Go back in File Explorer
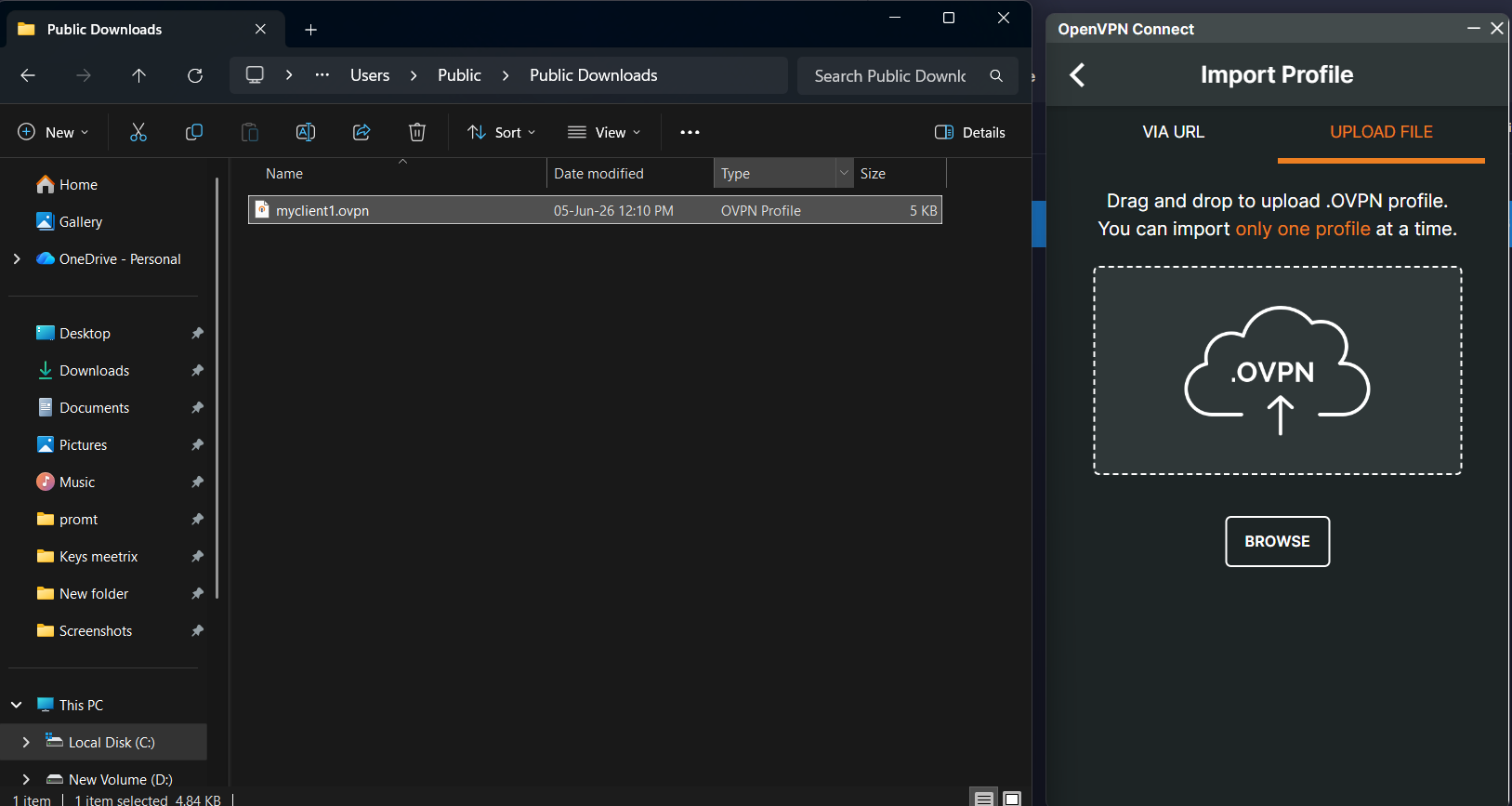Viewport: 1512px width, 806px height. (x=28, y=75)
